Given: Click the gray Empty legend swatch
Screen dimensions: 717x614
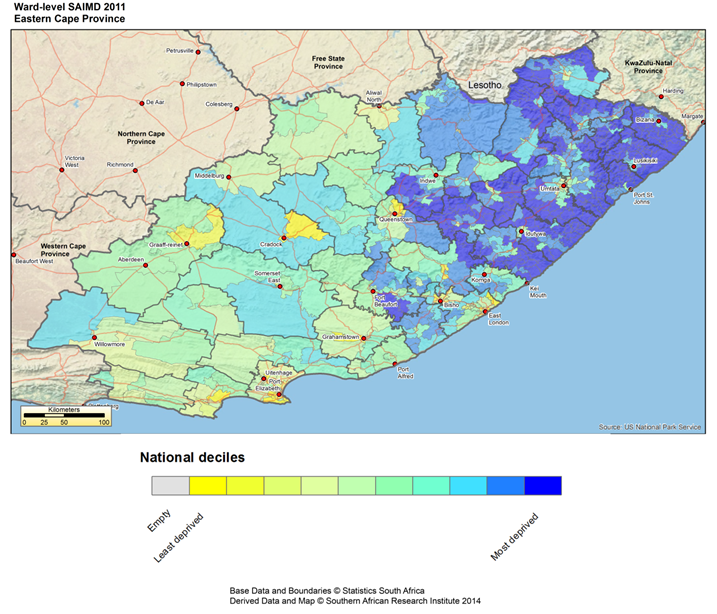Looking at the screenshot, I should click(x=169, y=486).
